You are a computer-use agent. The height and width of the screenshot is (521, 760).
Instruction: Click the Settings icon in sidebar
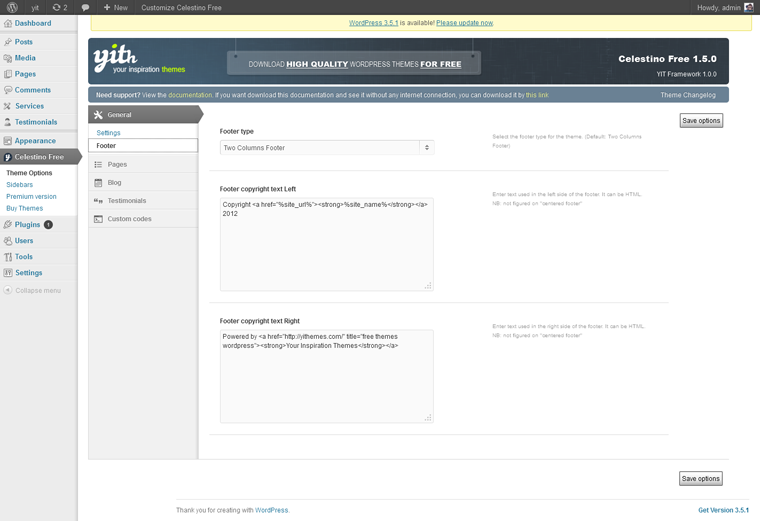point(8,273)
